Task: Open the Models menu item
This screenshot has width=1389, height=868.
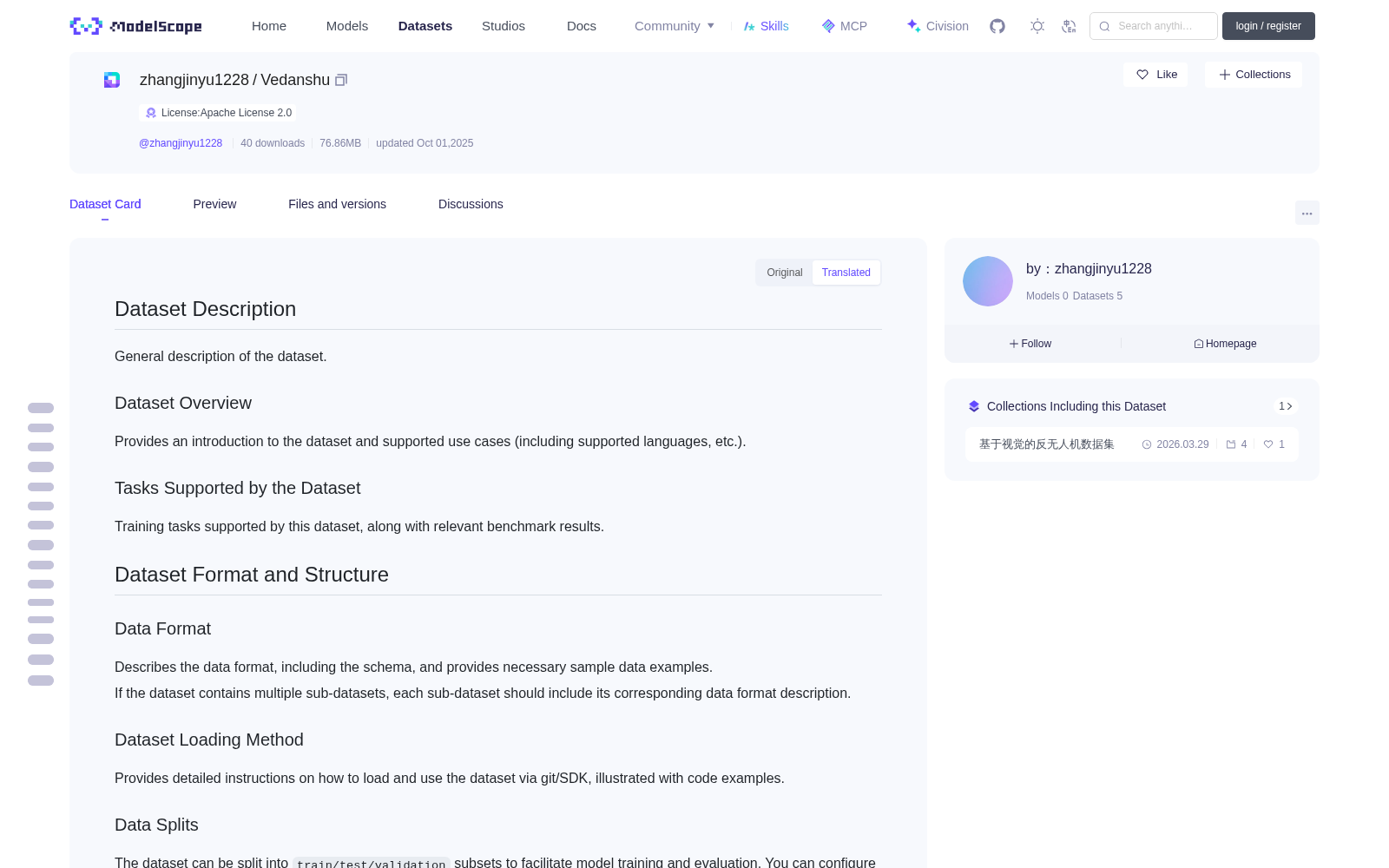Action: click(x=347, y=26)
